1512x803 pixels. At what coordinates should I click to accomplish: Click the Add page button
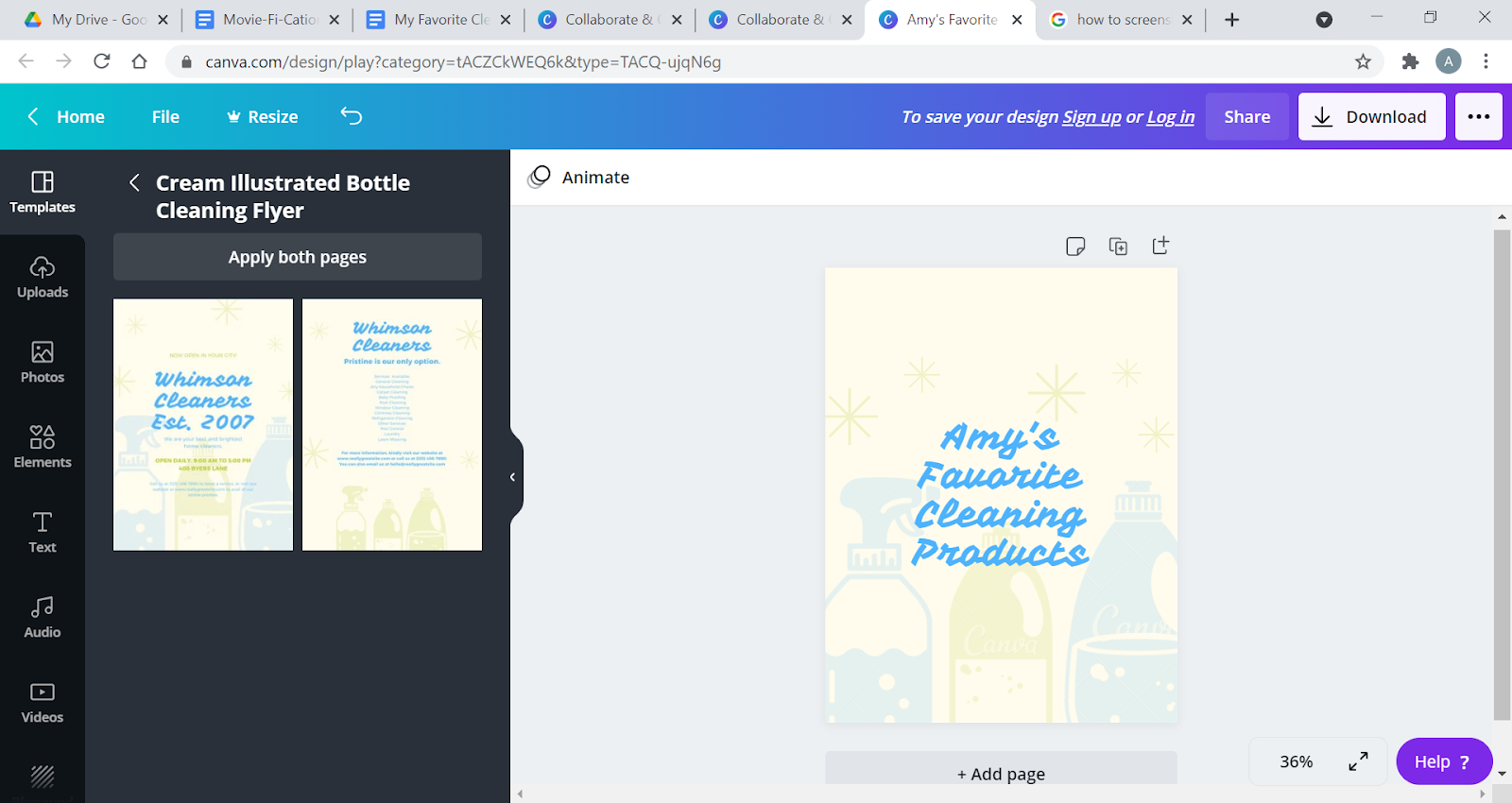[x=1002, y=774]
